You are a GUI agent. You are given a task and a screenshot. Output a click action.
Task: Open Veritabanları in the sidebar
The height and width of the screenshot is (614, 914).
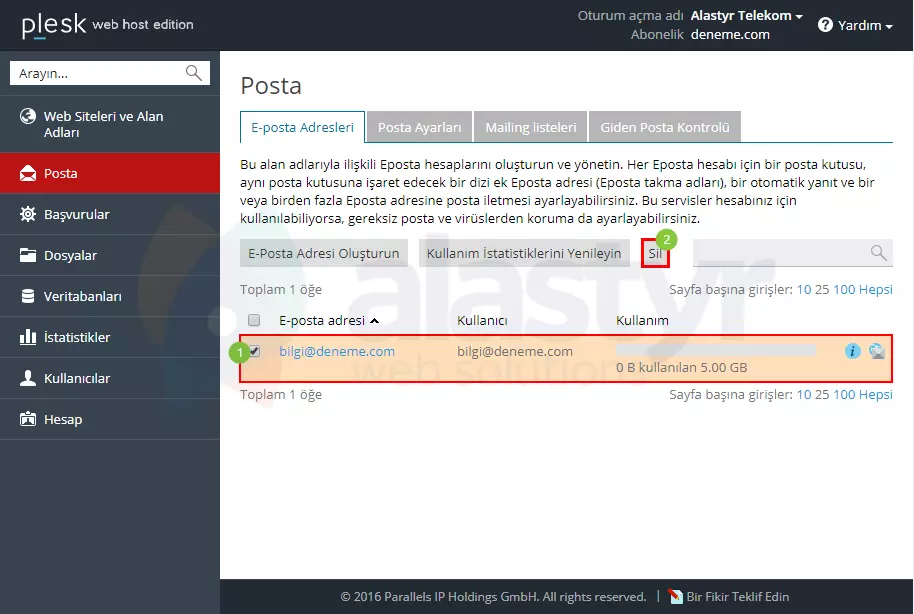pos(110,296)
